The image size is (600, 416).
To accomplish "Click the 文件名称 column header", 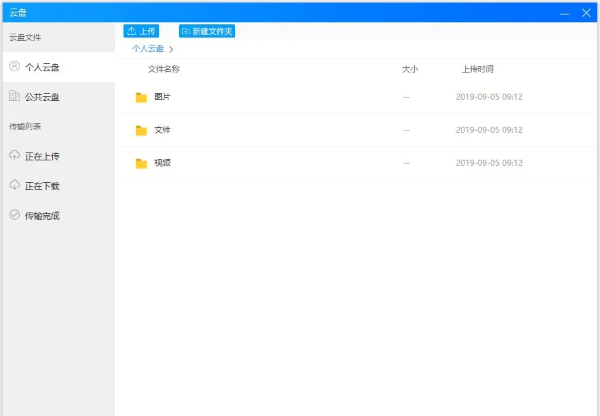I will [x=164, y=69].
